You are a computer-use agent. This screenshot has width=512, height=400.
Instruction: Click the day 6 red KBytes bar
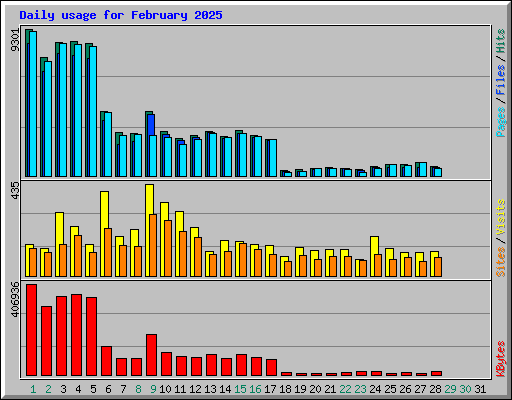(107, 361)
